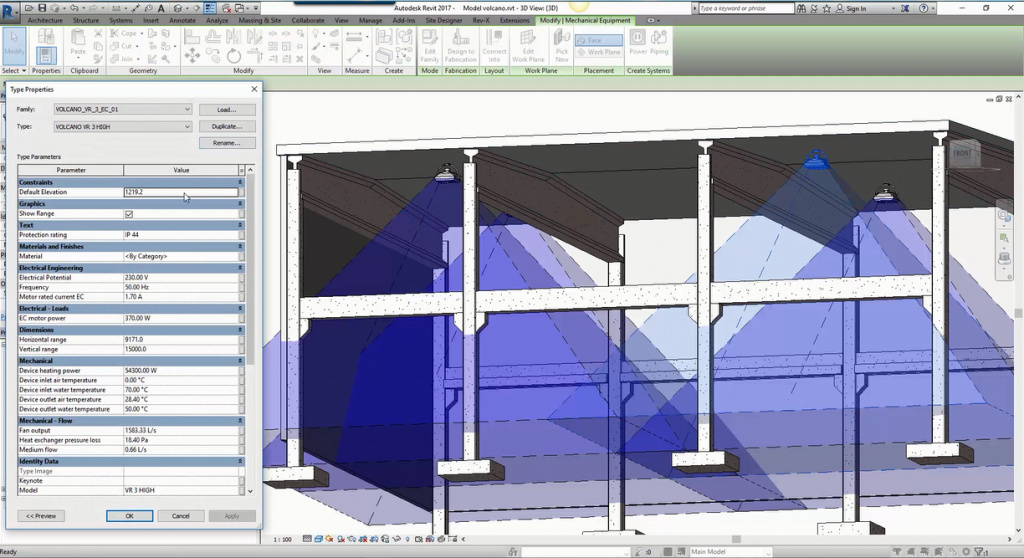
Task: Toggle the Show Range checkbox
Action: pyautogui.click(x=129, y=214)
